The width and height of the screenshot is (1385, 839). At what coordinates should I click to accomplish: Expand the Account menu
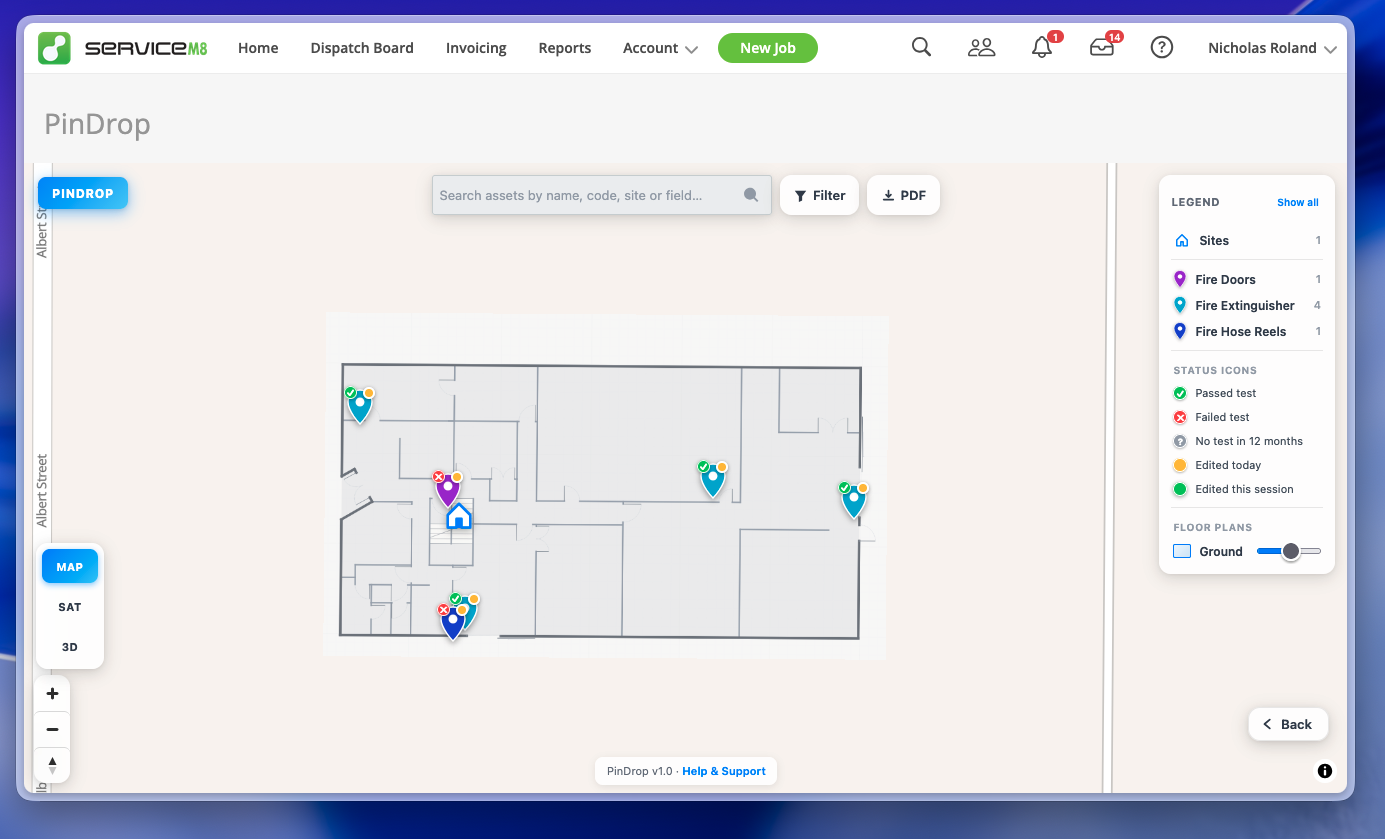(x=660, y=48)
